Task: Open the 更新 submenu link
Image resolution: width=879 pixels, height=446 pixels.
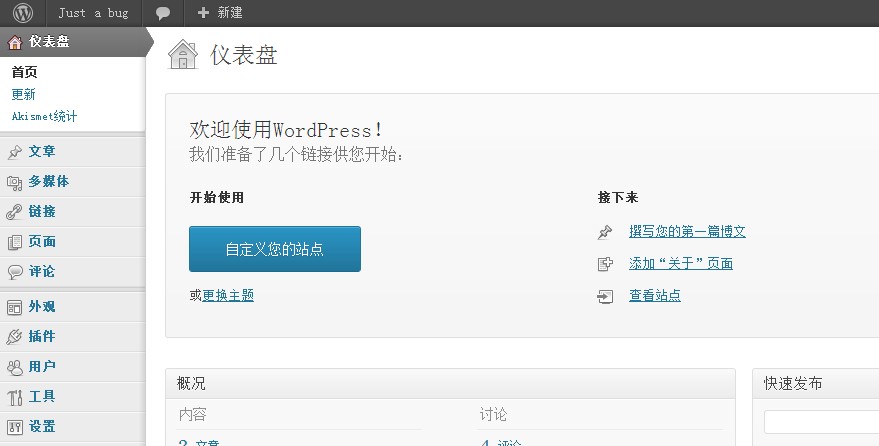Action: (x=24, y=94)
